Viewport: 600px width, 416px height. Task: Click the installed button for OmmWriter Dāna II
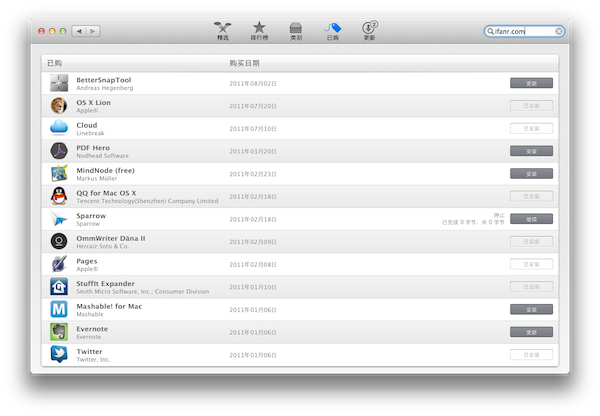tap(531, 241)
